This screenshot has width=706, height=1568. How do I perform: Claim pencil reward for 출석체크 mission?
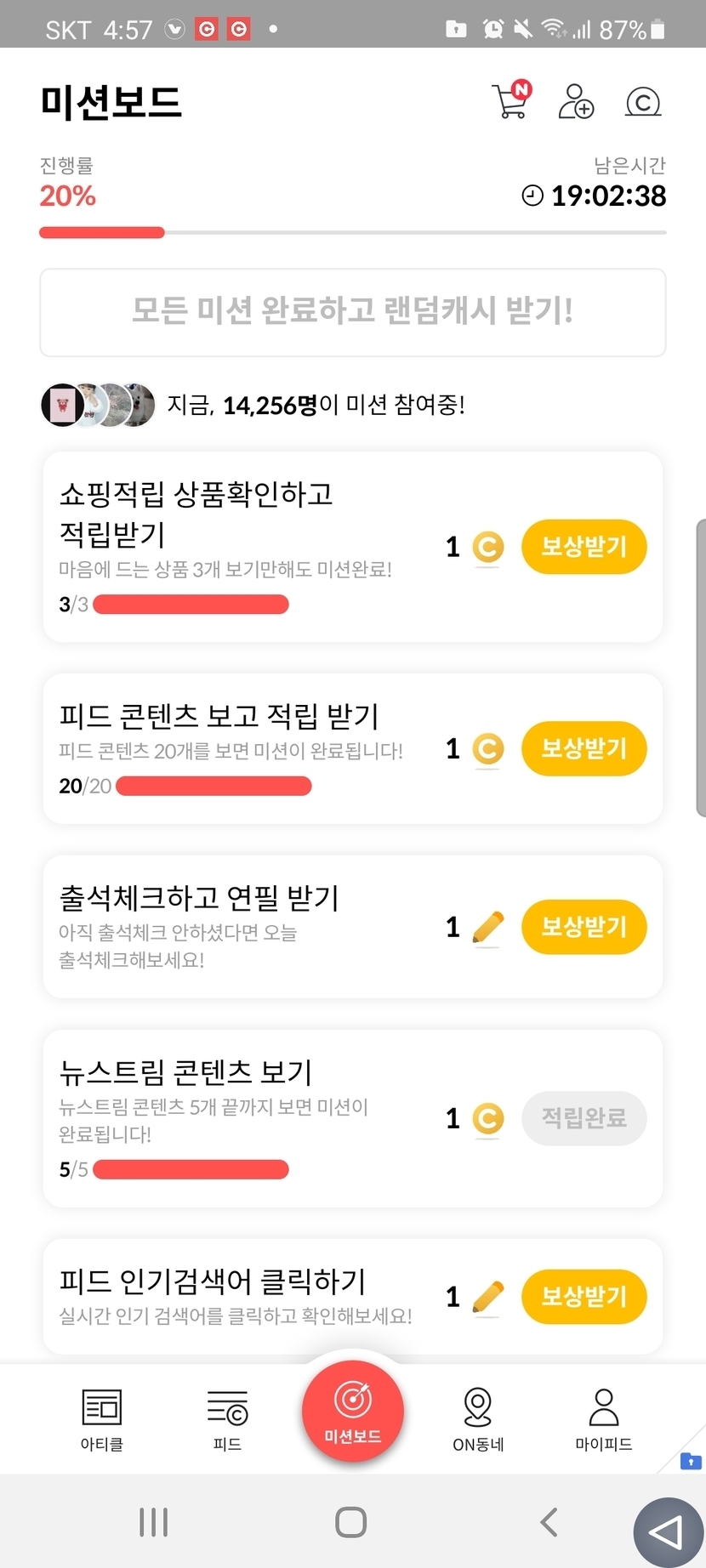tap(584, 927)
